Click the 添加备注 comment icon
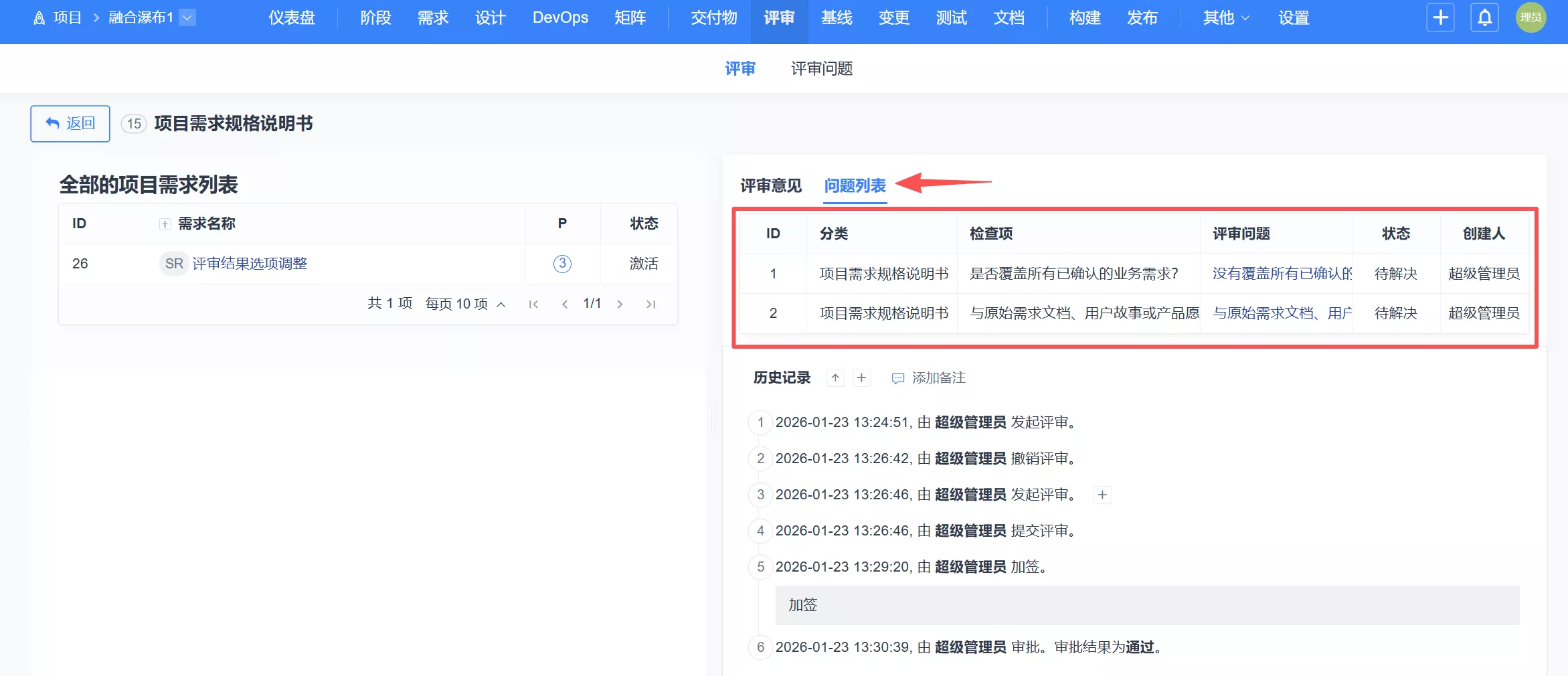This screenshot has width=1568, height=676. tap(897, 378)
